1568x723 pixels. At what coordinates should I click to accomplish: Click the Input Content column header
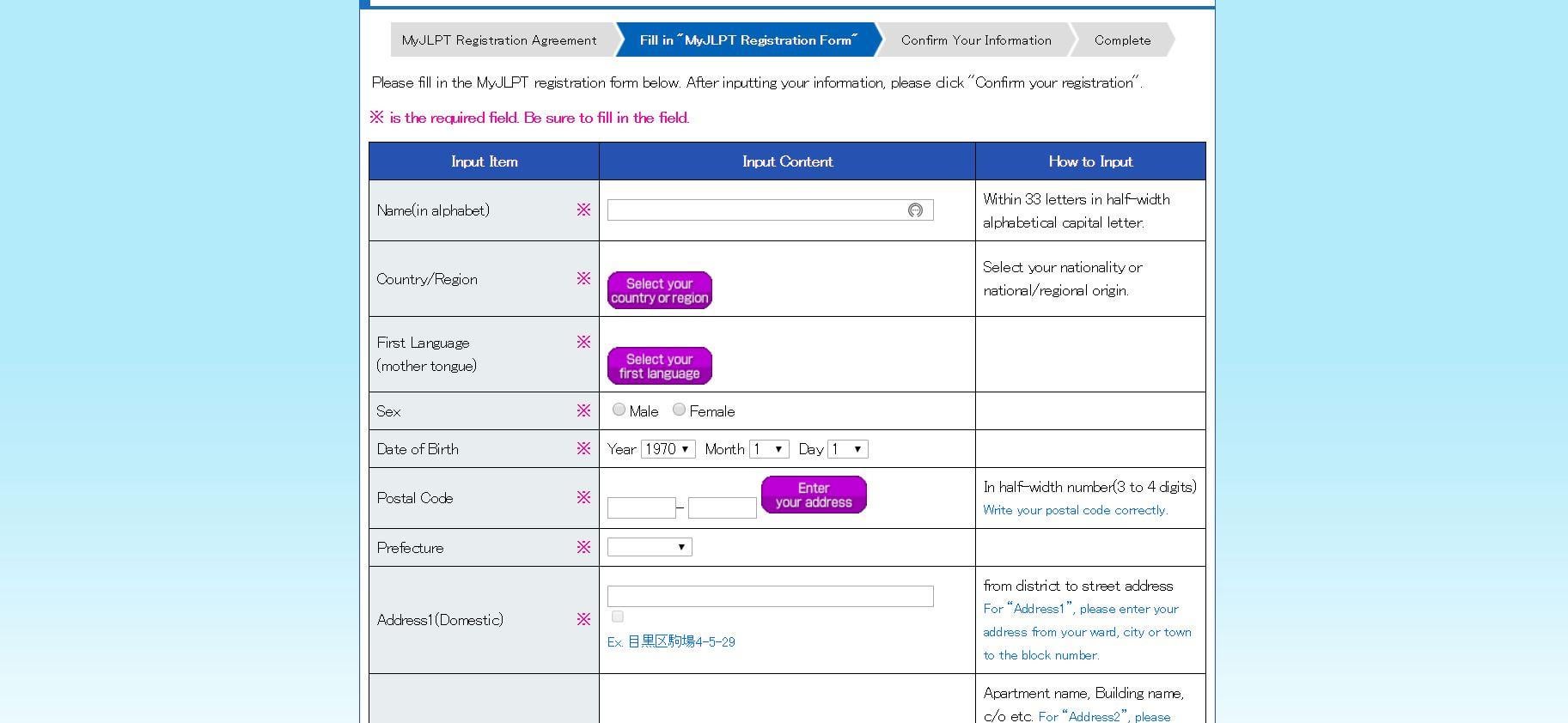click(x=787, y=161)
